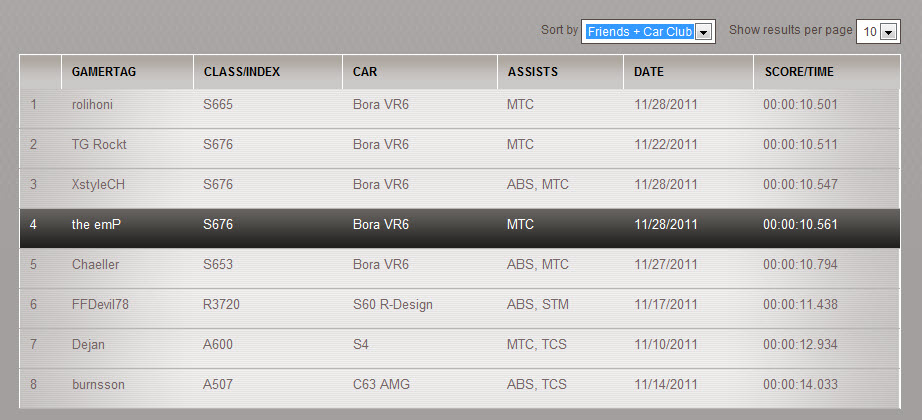Expand the results per page dropdown
The height and width of the screenshot is (420, 922).
pyautogui.click(x=888, y=32)
